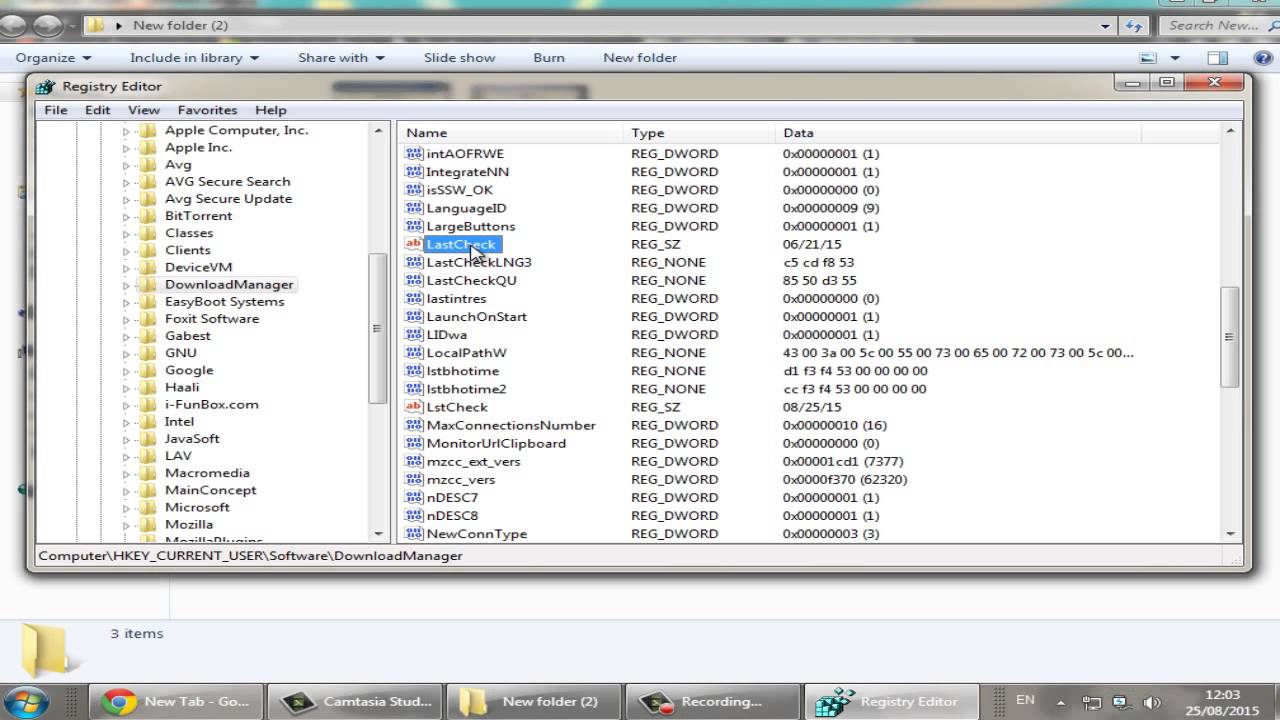Open the Include in library dropdown

[194, 58]
